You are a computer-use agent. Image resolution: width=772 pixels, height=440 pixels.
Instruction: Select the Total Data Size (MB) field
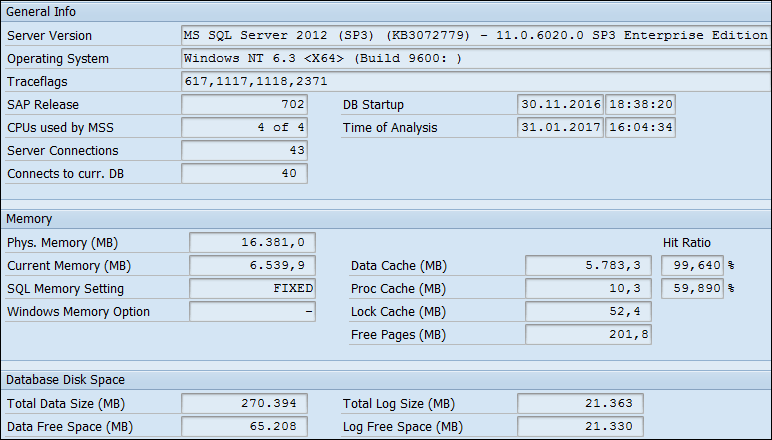[244, 403]
